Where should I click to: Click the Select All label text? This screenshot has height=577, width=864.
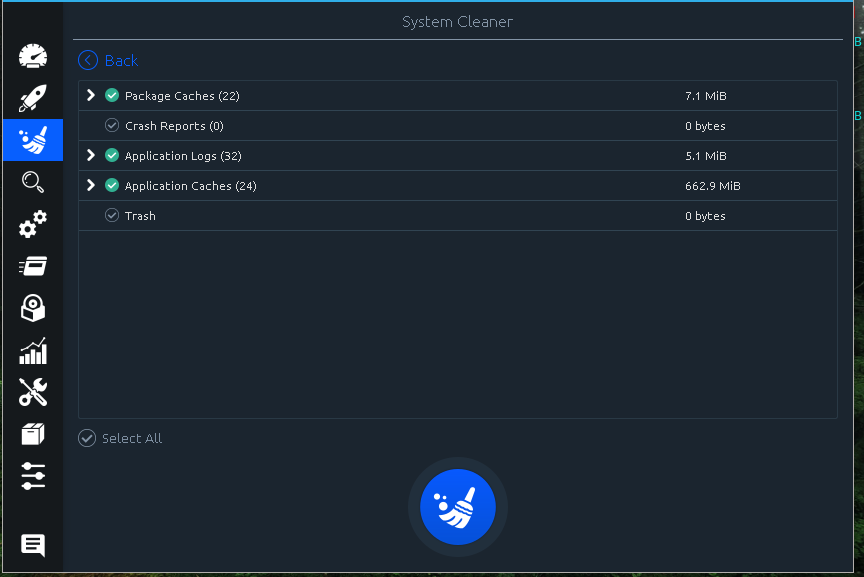tap(132, 439)
